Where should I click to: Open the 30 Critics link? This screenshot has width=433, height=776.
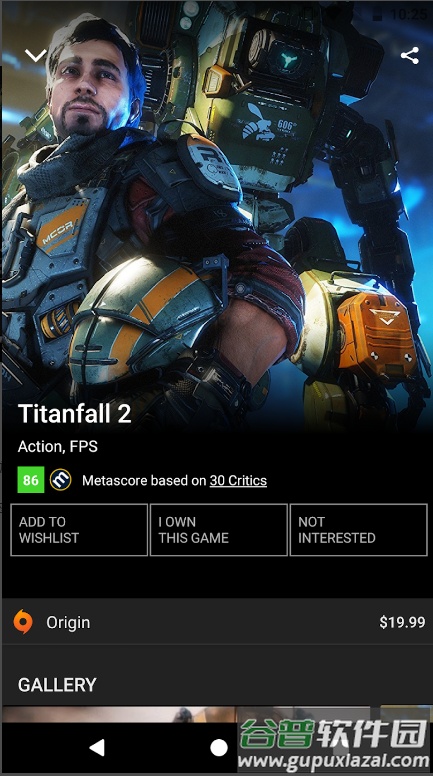pyautogui.click(x=238, y=481)
